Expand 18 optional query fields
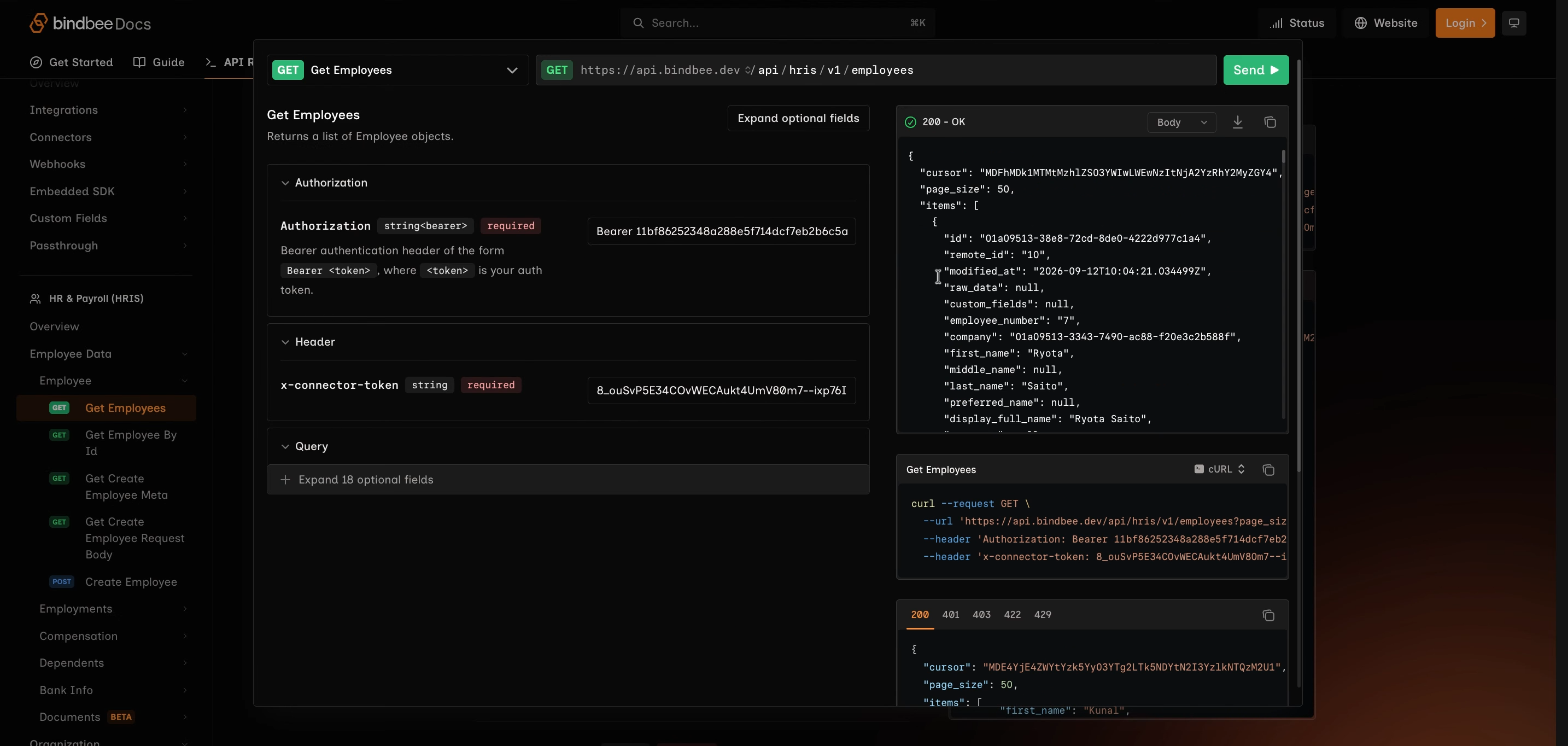The height and width of the screenshot is (746, 1568). [568, 480]
